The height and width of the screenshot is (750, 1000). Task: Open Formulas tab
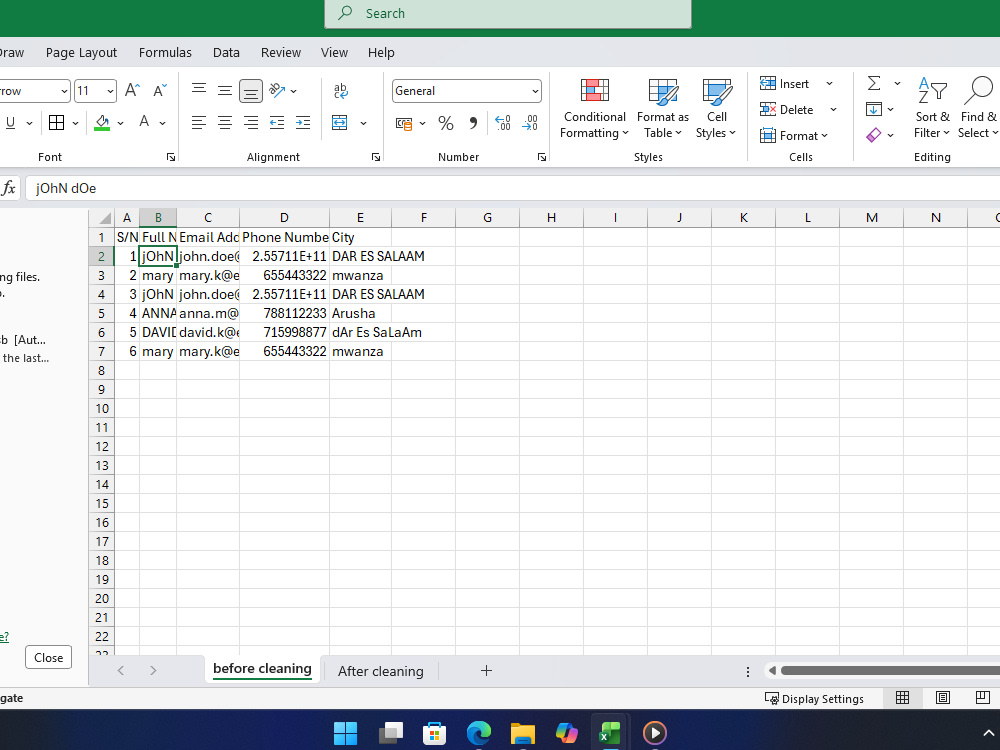tap(165, 52)
